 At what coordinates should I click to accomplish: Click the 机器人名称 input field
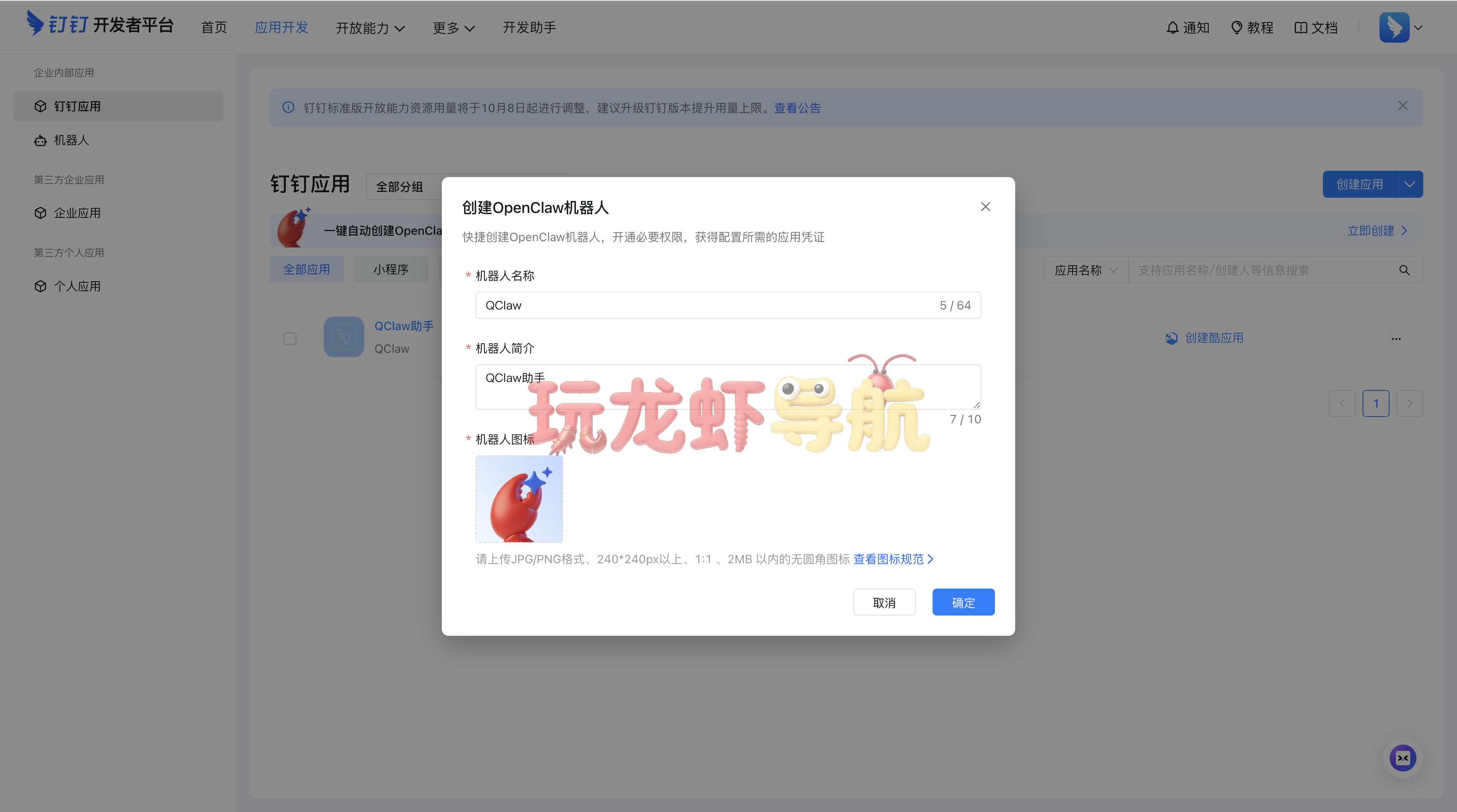[x=728, y=305]
